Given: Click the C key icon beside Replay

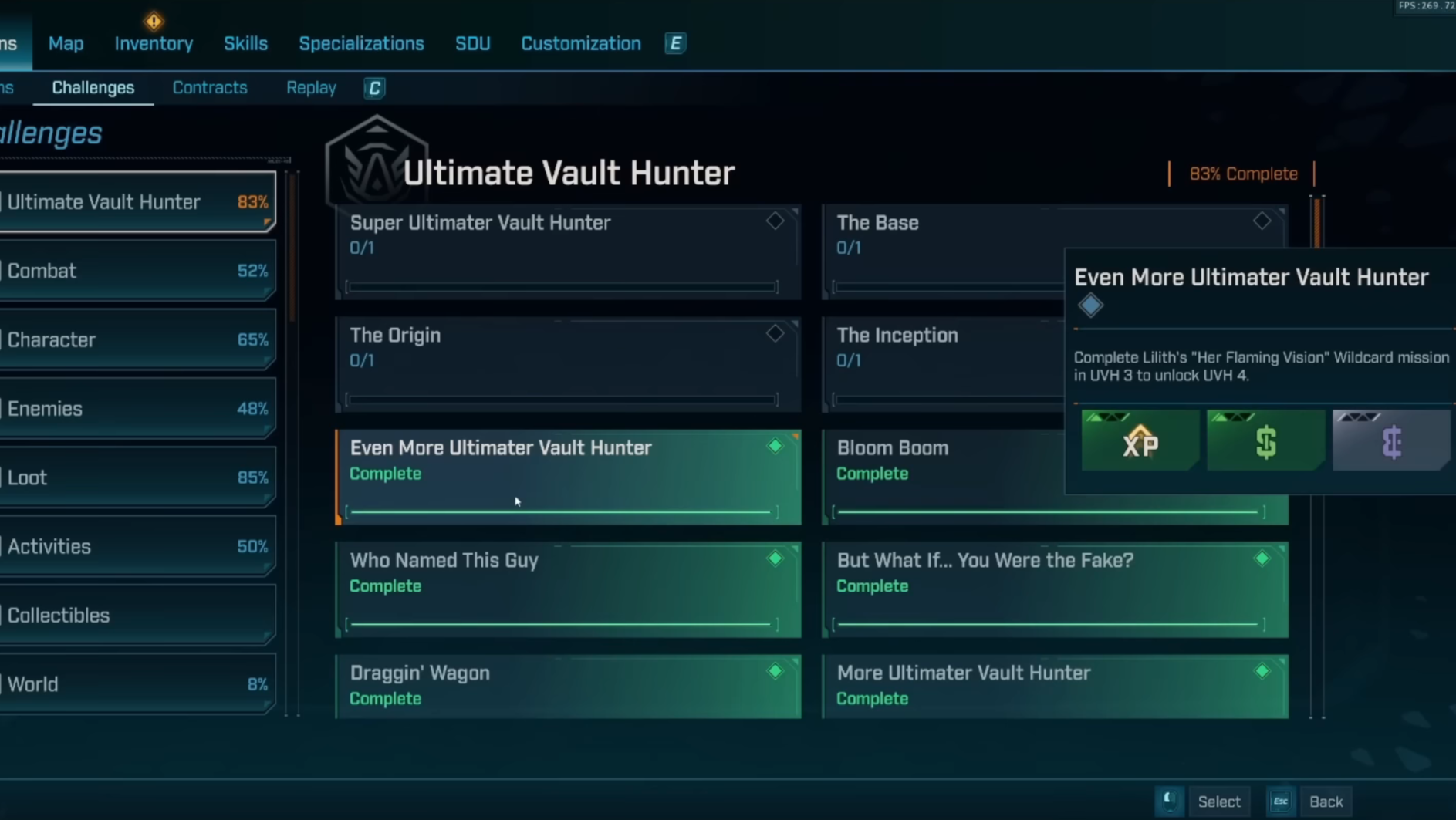Looking at the screenshot, I should (x=374, y=88).
